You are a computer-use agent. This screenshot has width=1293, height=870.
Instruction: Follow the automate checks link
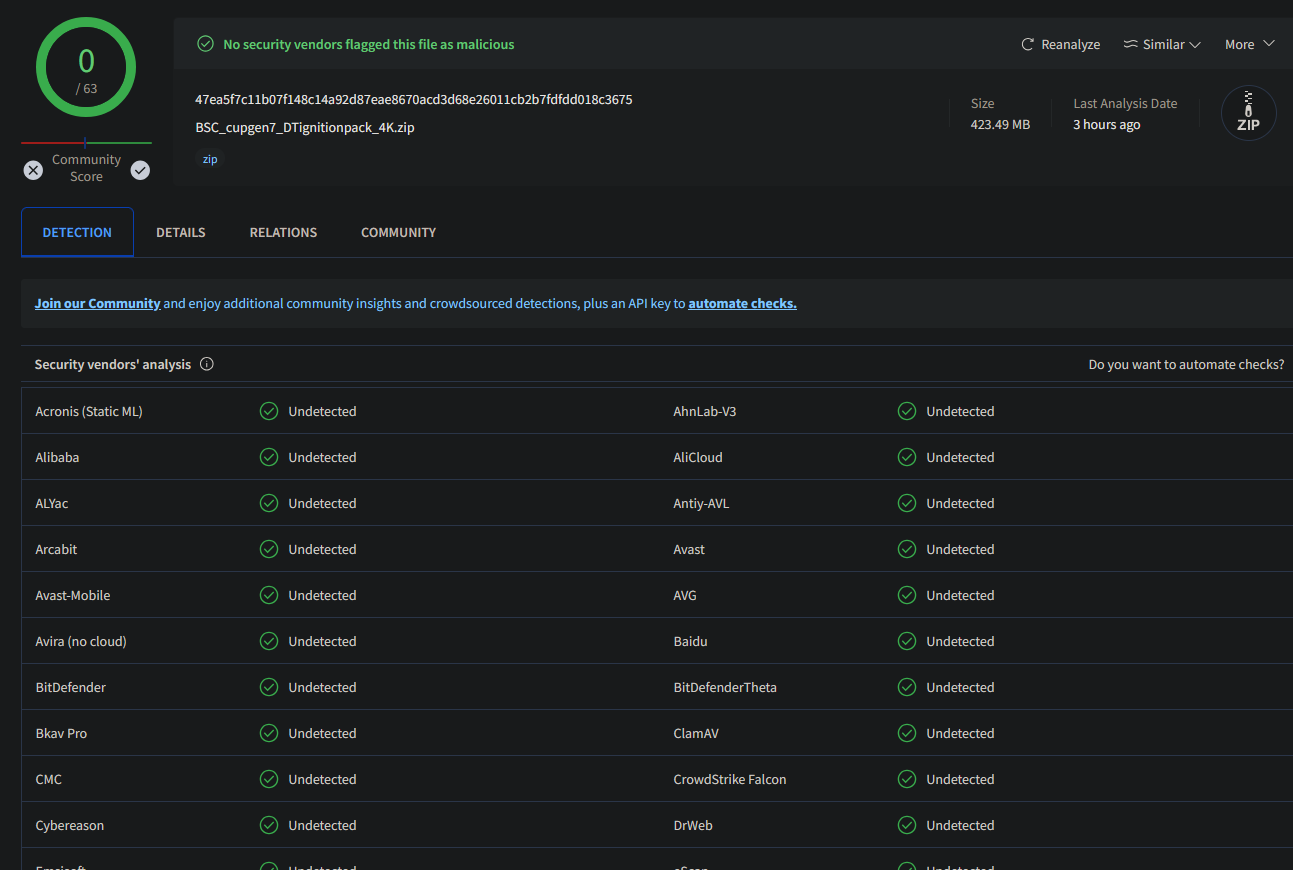[742, 303]
